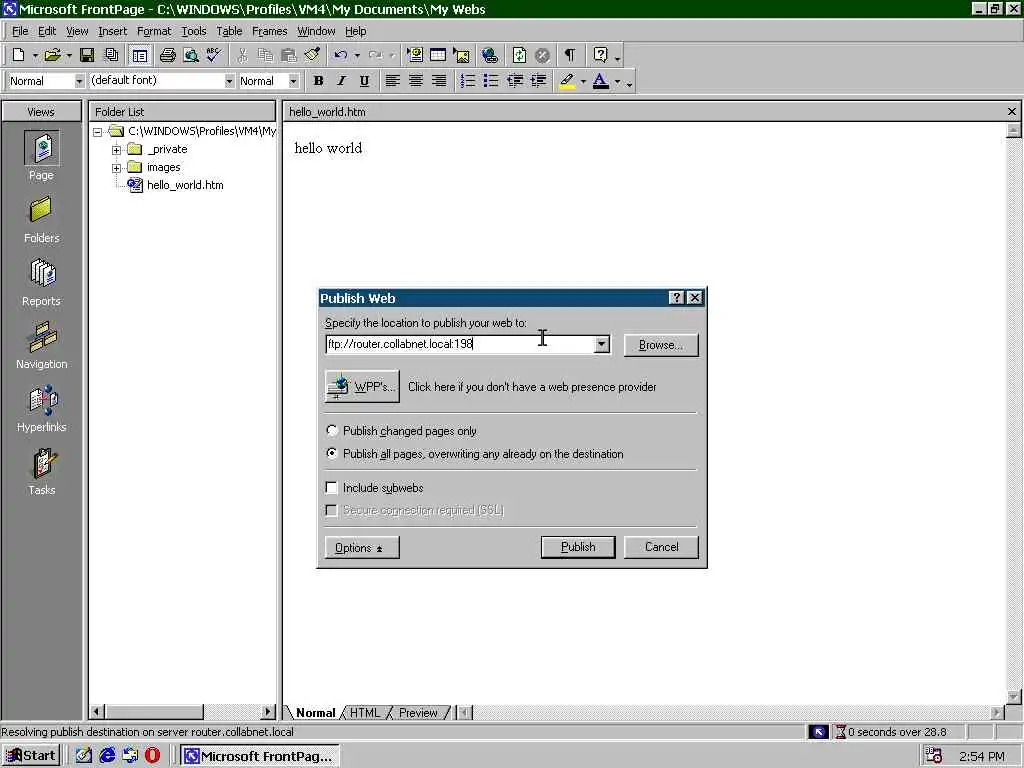Image resolution: width=1024 pixels, height=768 pixels.
Task: Toggle Show All paragraph marks icon
Action: coord(570,56)
